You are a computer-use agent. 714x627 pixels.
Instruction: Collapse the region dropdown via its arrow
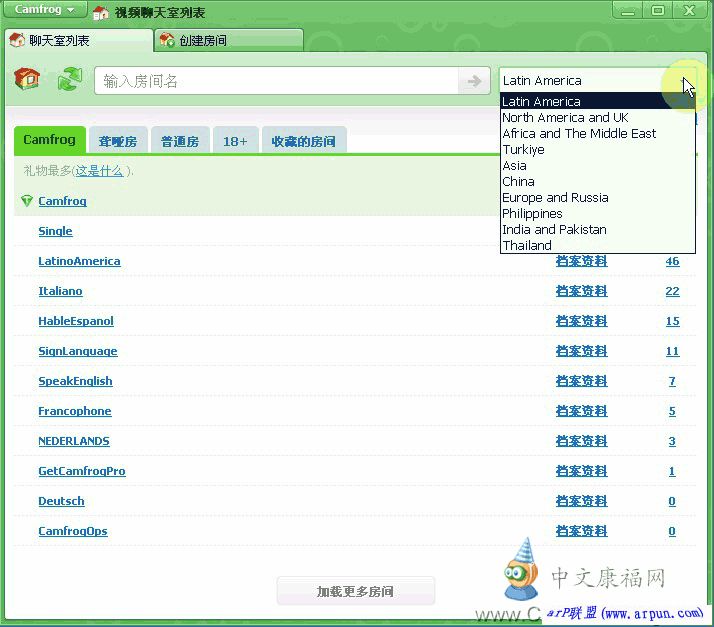(x=686, y=81)
